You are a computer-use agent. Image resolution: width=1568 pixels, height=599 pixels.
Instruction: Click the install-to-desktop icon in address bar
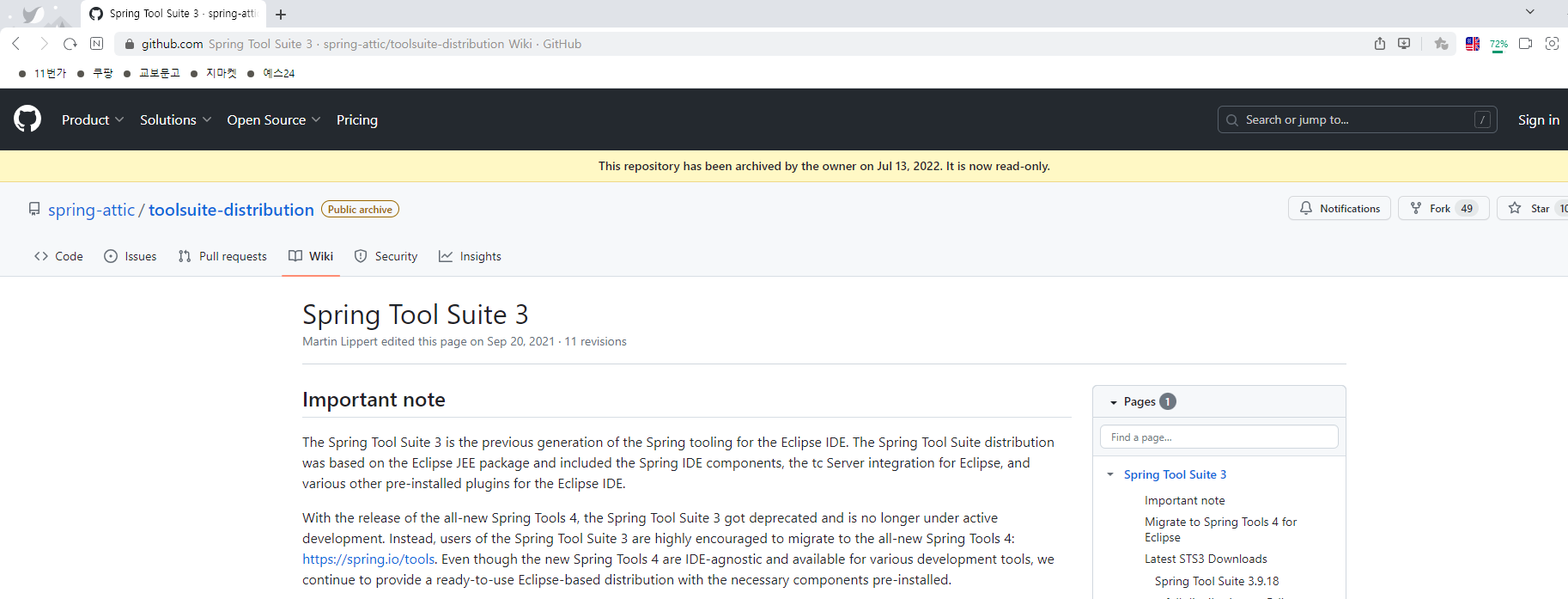[1404, 44]
